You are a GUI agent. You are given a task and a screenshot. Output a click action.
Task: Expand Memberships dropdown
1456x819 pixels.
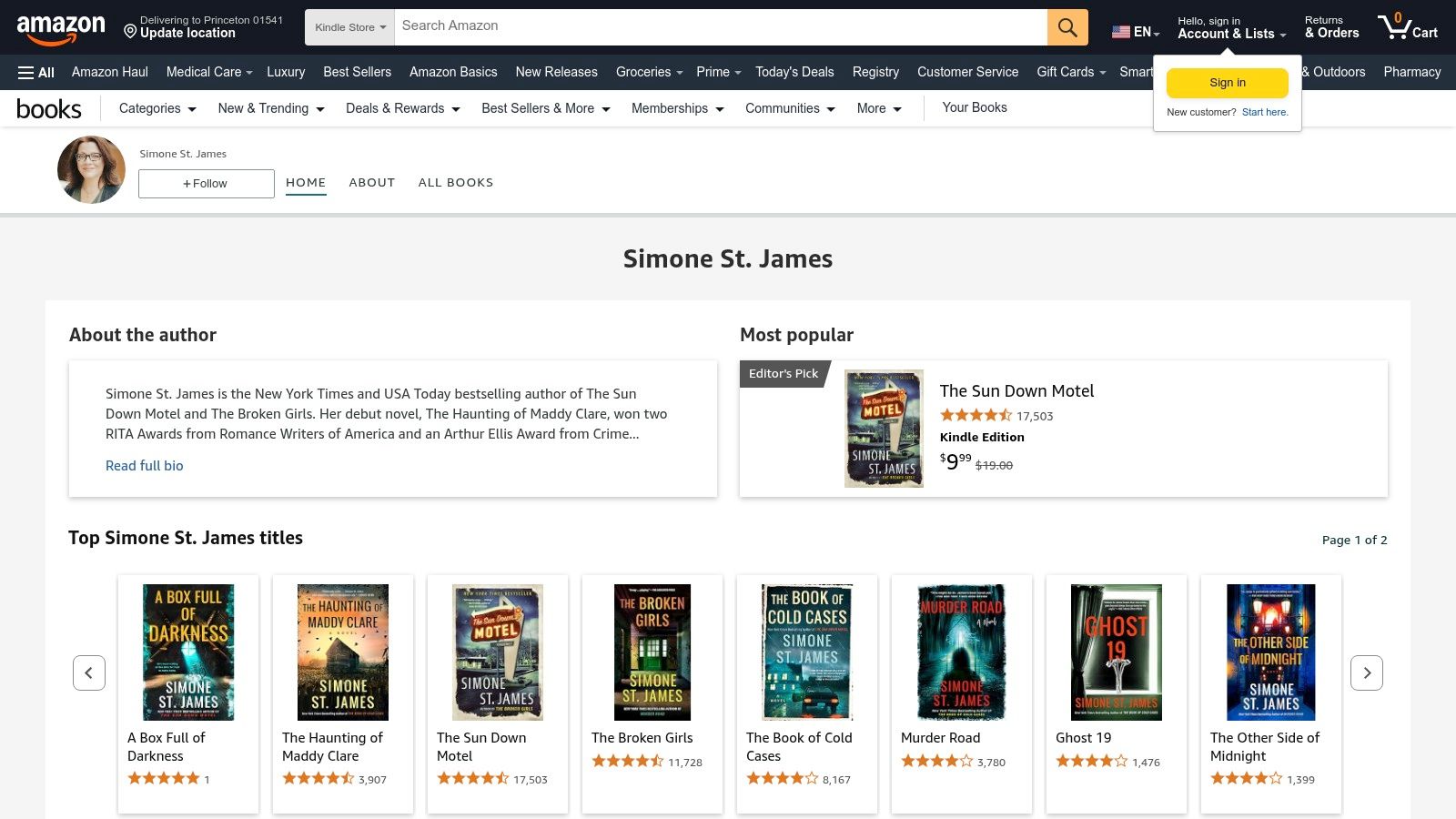[x=678, y=108]
